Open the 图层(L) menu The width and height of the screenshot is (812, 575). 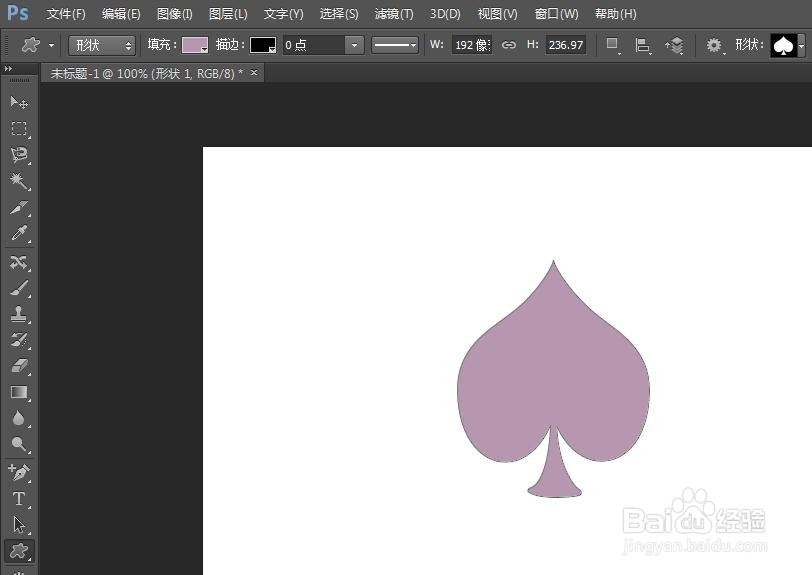pos(228,14)
